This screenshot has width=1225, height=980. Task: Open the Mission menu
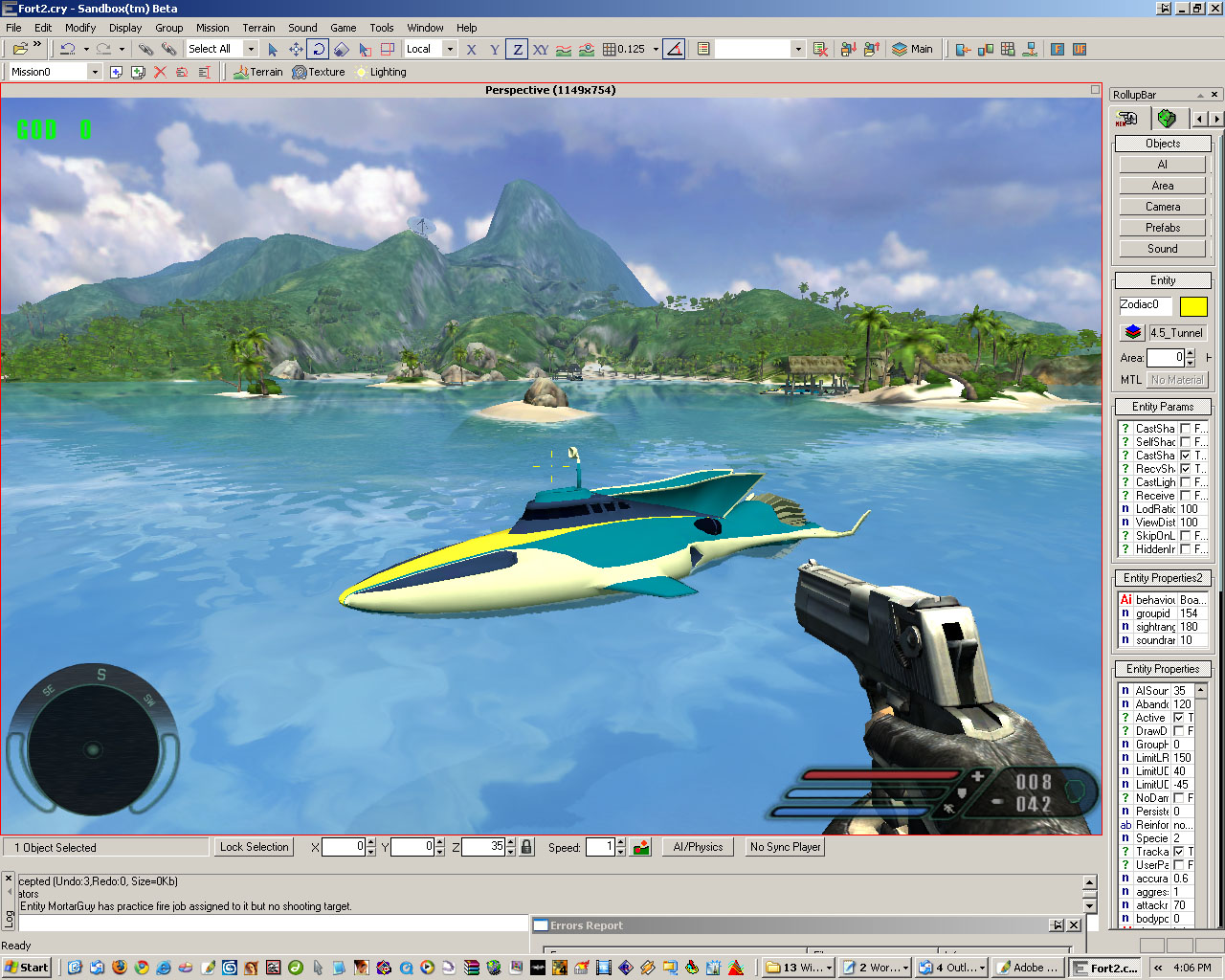212,28
